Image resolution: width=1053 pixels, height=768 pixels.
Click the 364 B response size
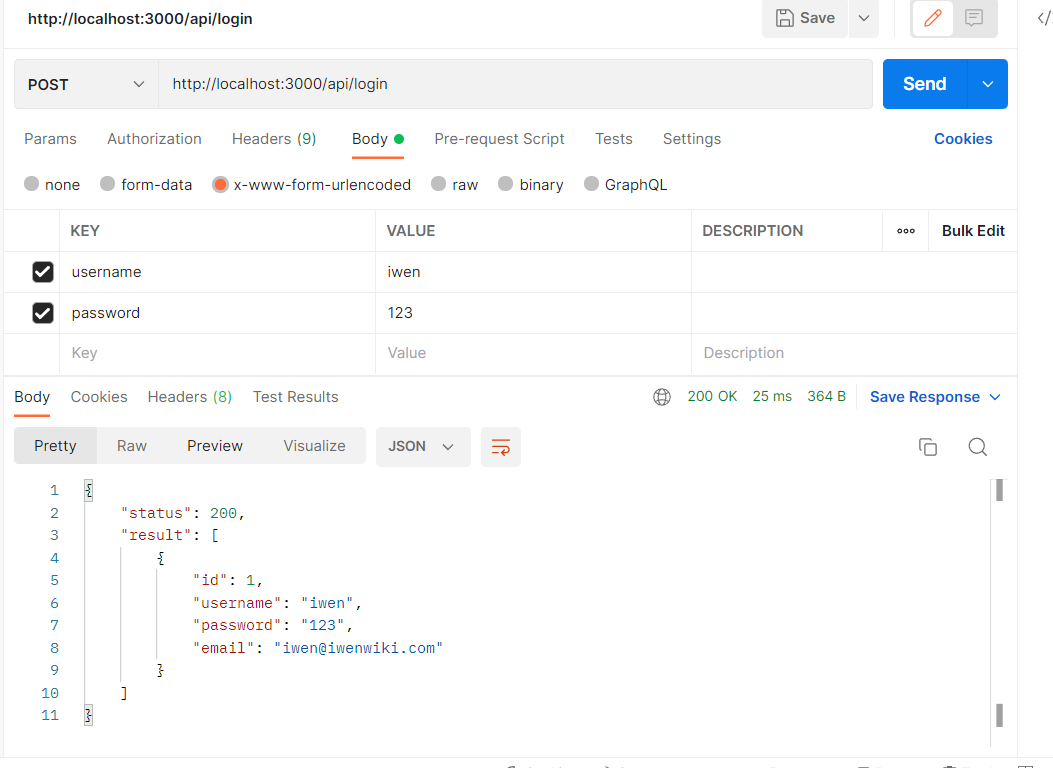[x=826, y=397]
